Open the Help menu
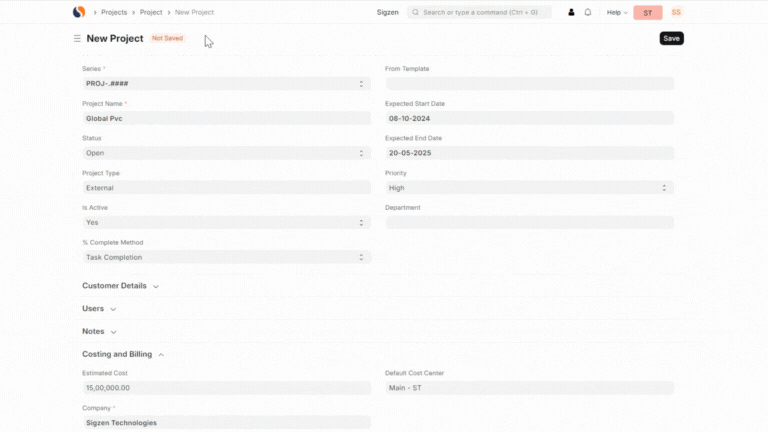This screenshot has height=432, width=768. click(617, 13)
